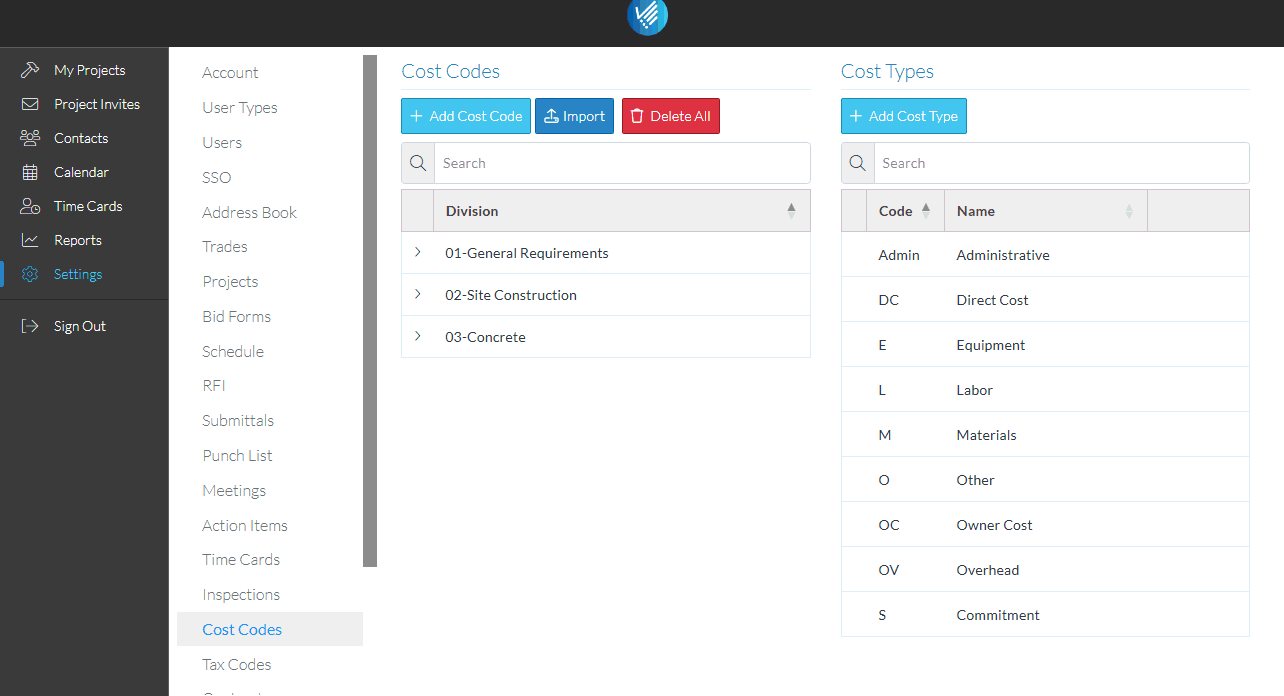Click the Settings gear icon
The width and height of the screenshot is (1284, 696).
30,274
